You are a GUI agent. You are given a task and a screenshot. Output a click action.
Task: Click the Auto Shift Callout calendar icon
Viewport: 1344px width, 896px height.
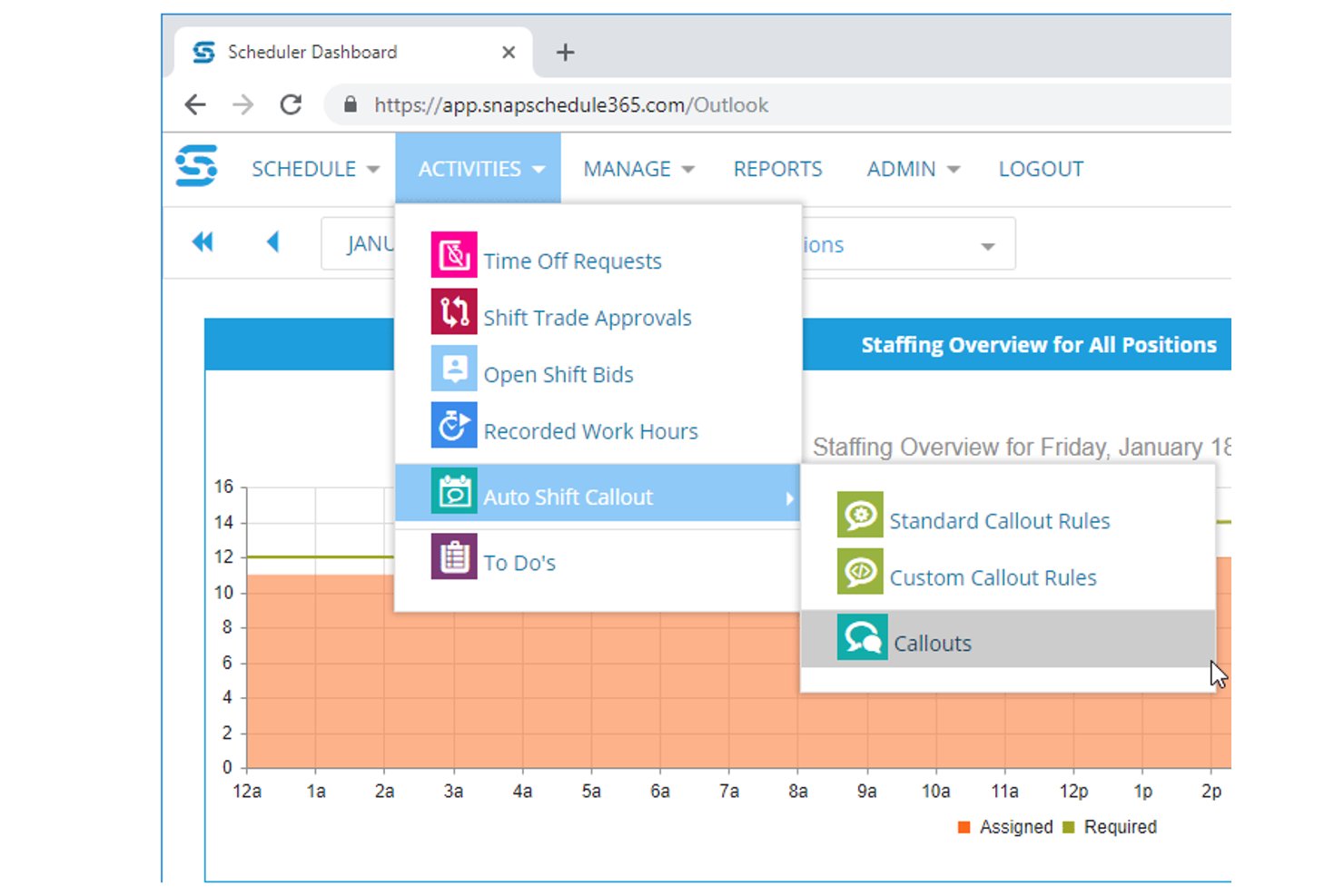pos(453,491)
